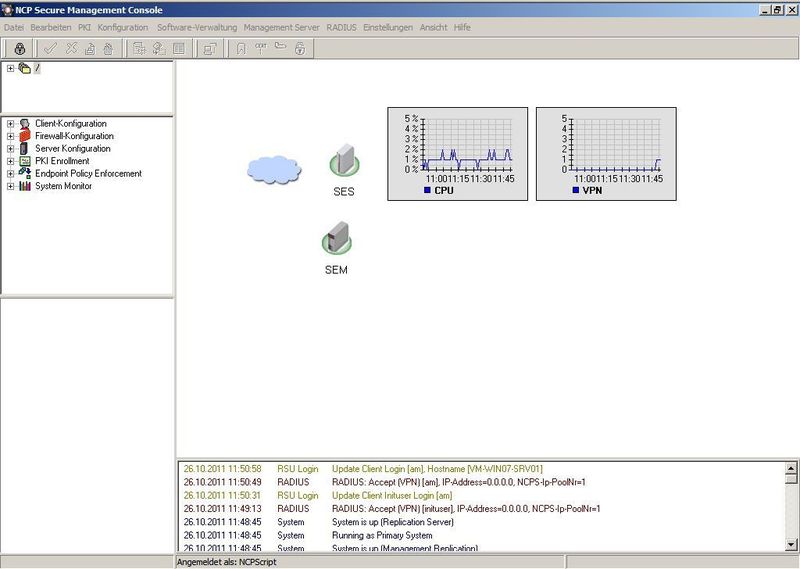This screenshot has width=800, height=569.
Task: Select log entry 'Update Client Login [am]' at 11:50:58
Action: click(x=481, y=469)
